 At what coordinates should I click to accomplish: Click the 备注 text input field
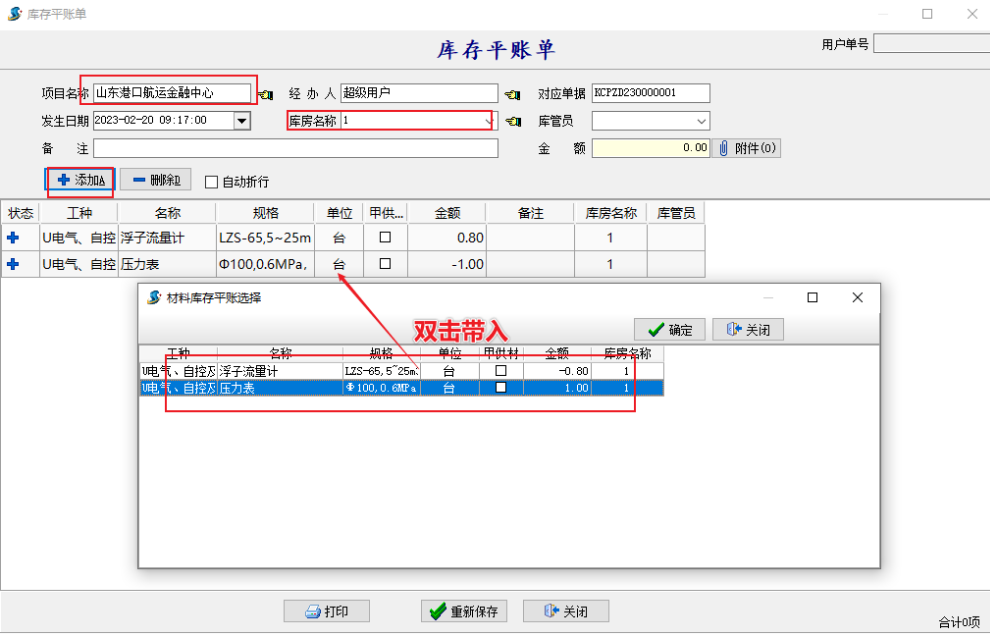click(x=295, y=148)
